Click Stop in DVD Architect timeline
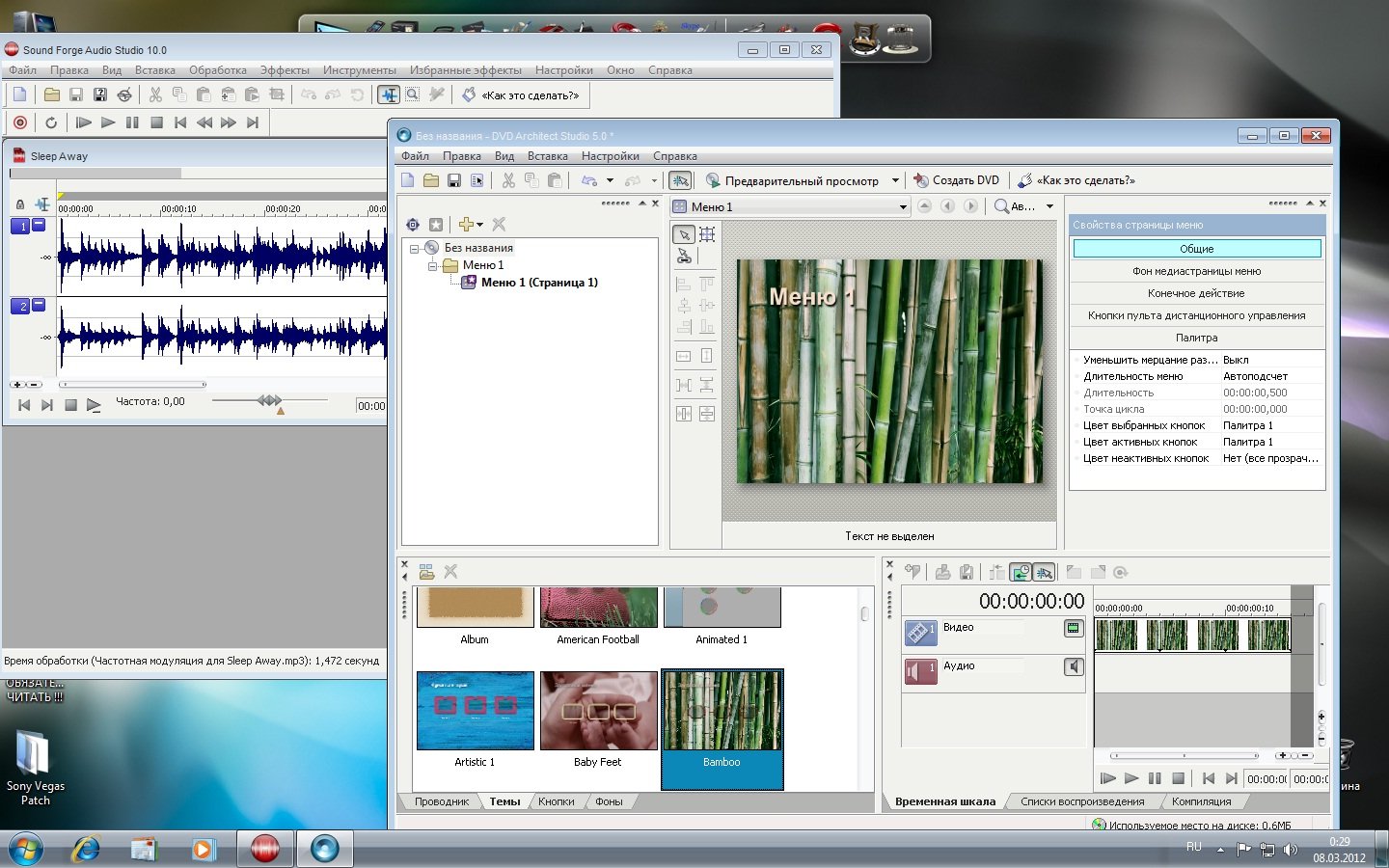Viewport: 1389px width, 868px height. pos(1178,778)
